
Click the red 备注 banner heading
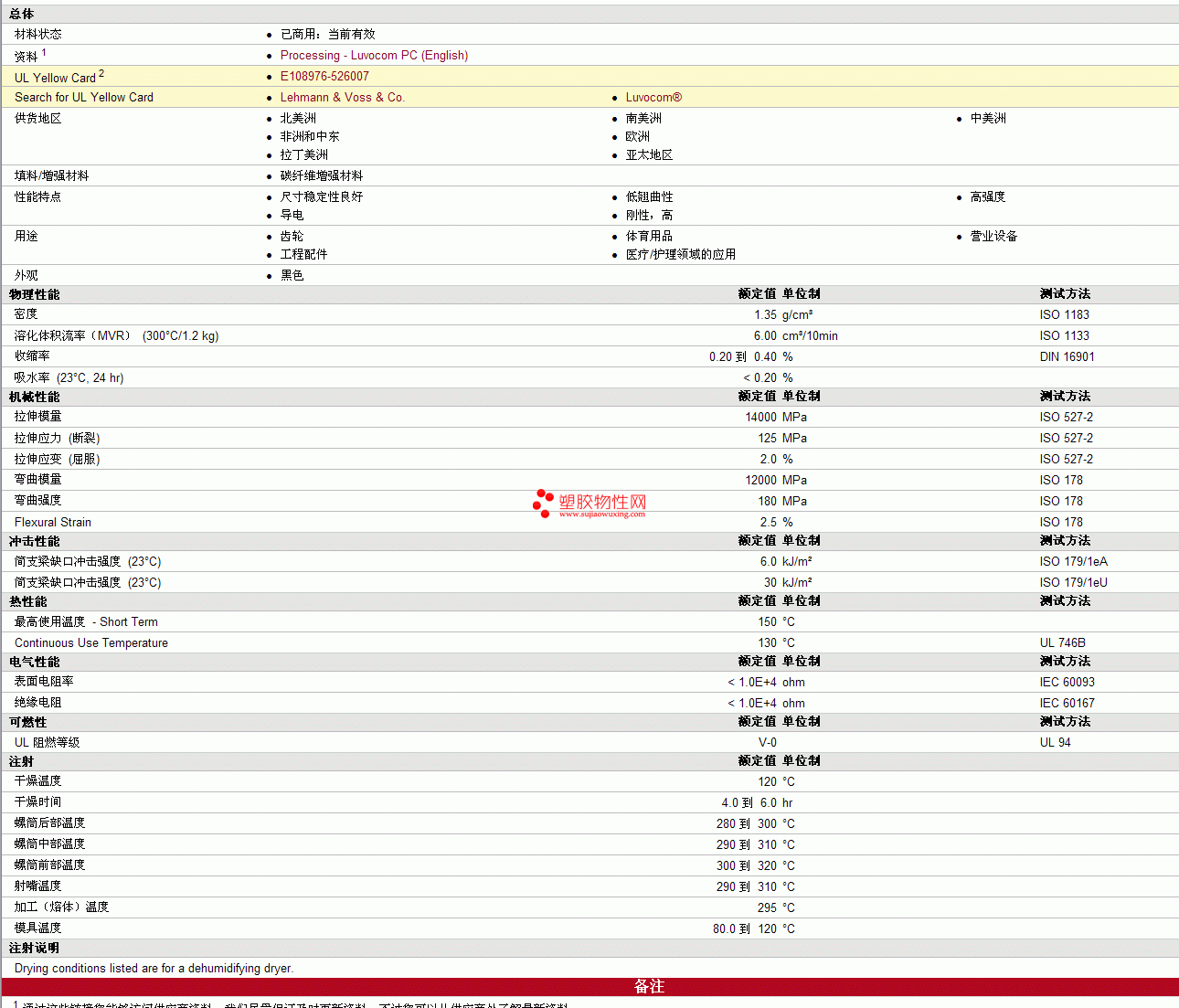point(649,987)
